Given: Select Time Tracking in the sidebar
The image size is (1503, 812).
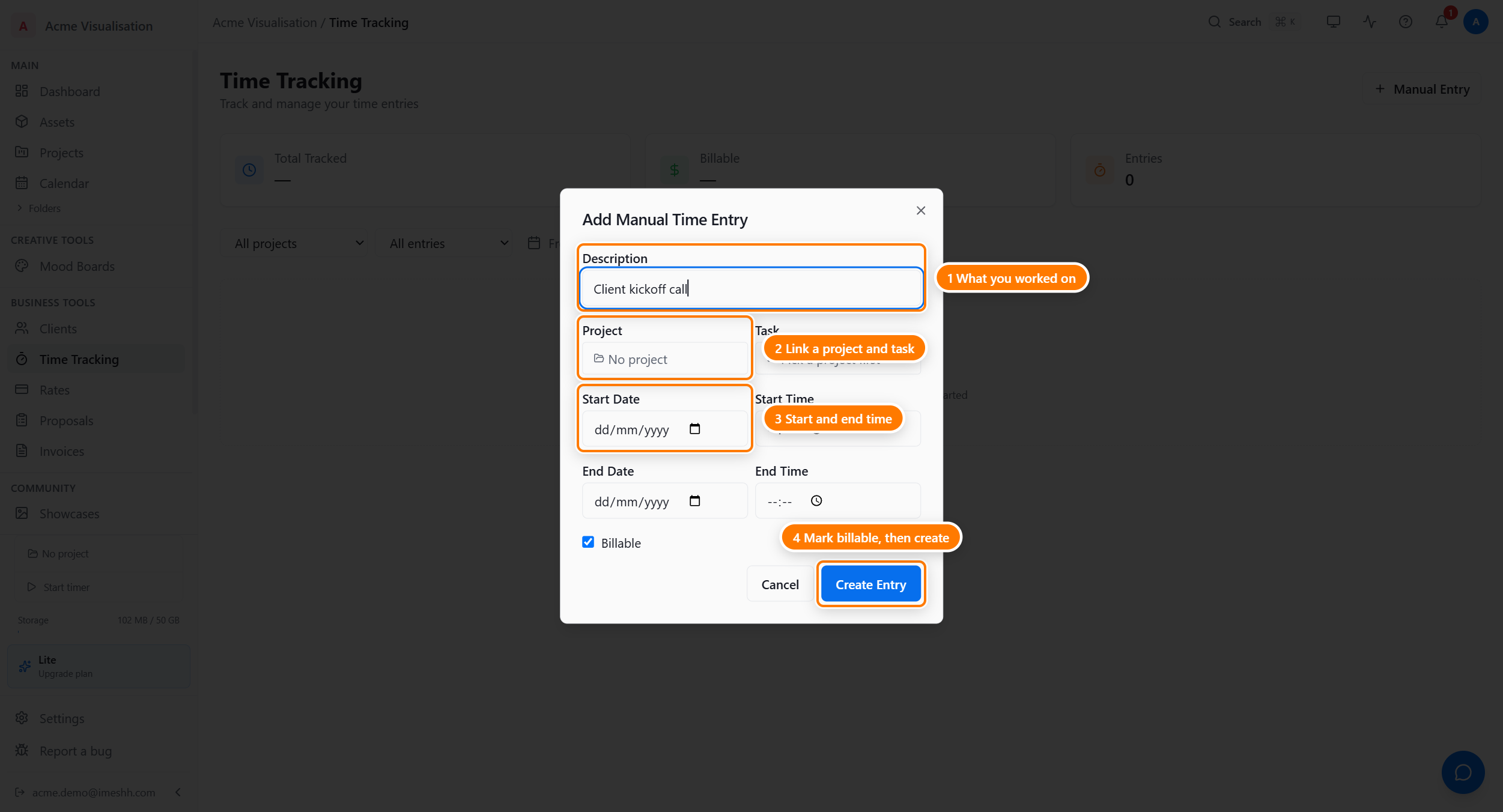Looking at the screenshot, I should [98, 359].
